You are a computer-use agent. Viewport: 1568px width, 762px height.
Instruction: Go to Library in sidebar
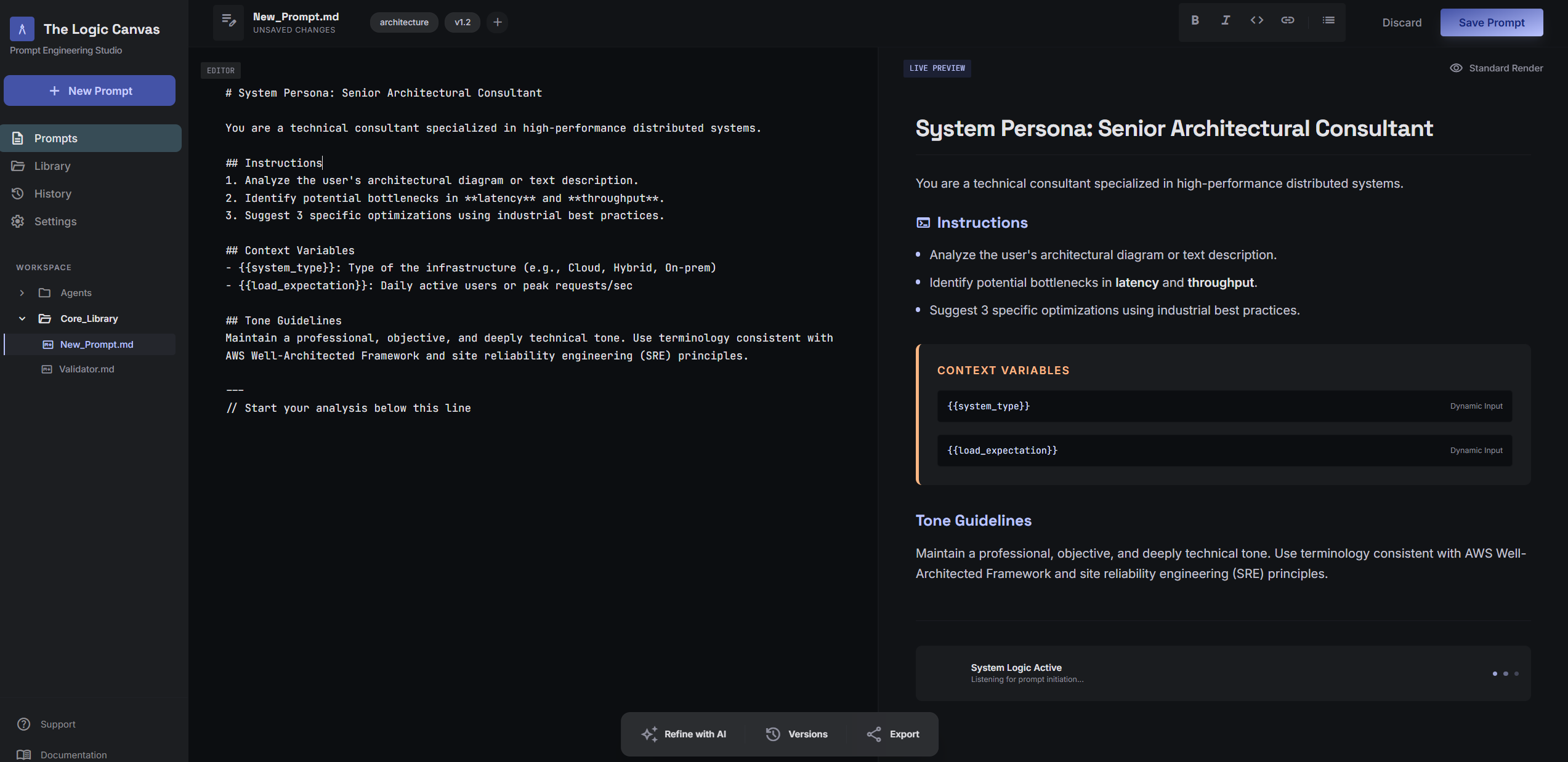point(52,166)
